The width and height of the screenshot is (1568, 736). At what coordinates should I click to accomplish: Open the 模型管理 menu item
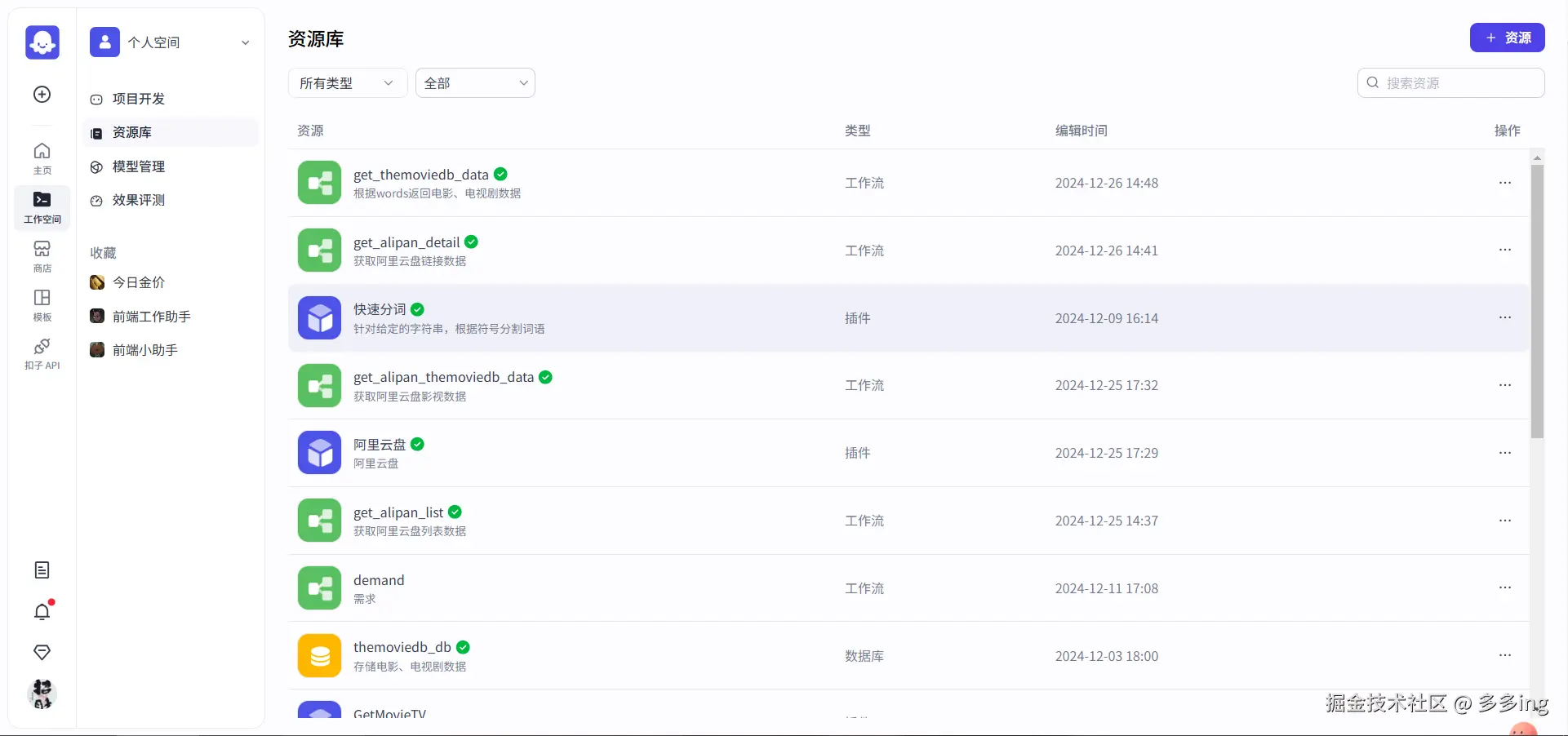139,166
